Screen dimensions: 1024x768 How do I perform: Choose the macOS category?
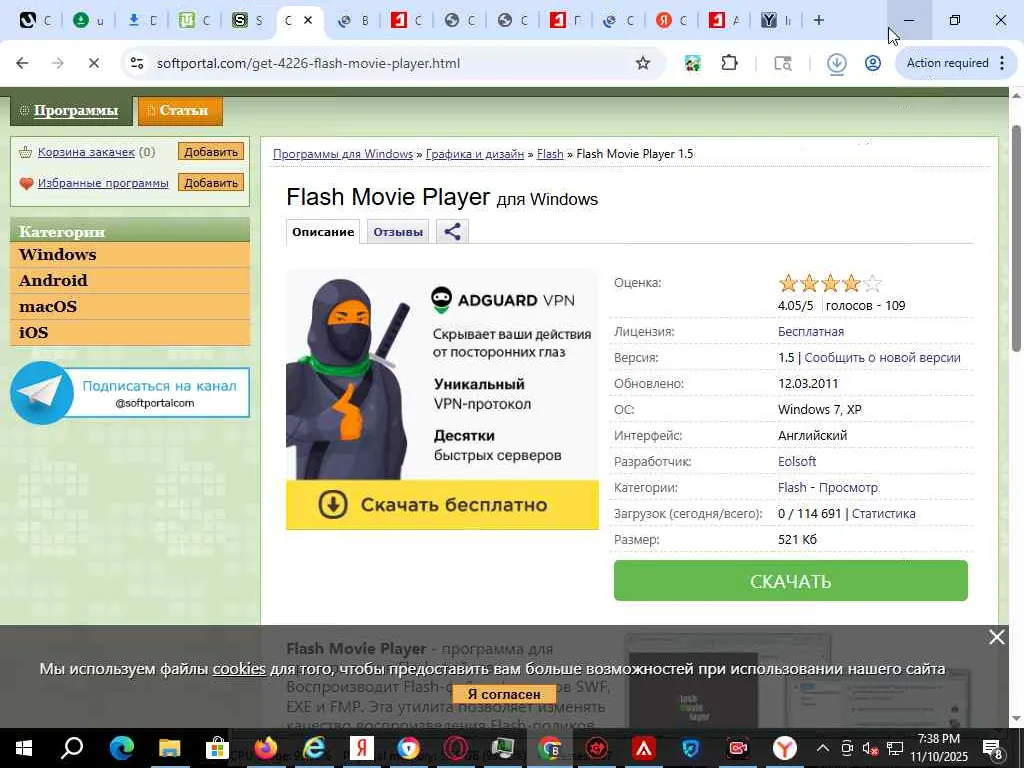(x=130, y=307)
